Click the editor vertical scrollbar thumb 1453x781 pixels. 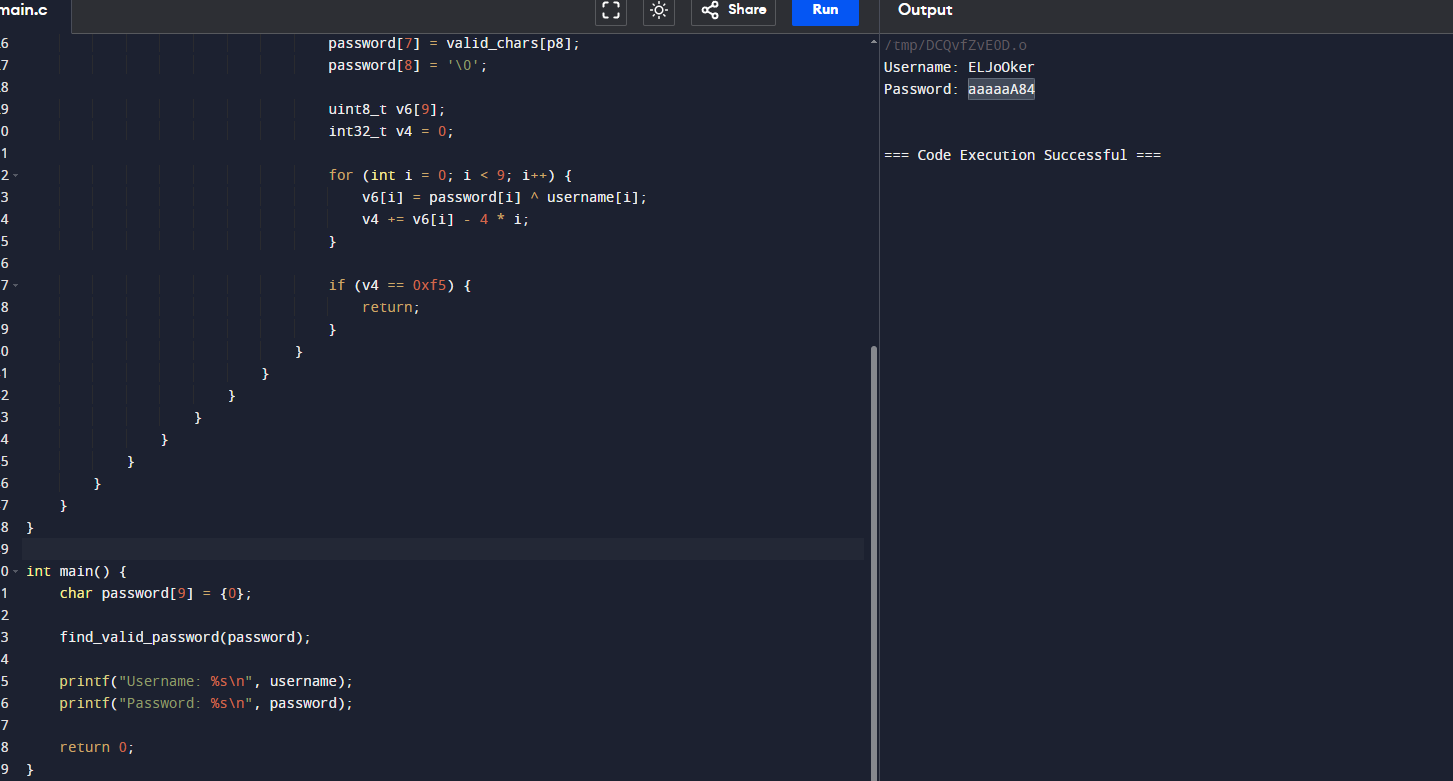tap(874, 560)
